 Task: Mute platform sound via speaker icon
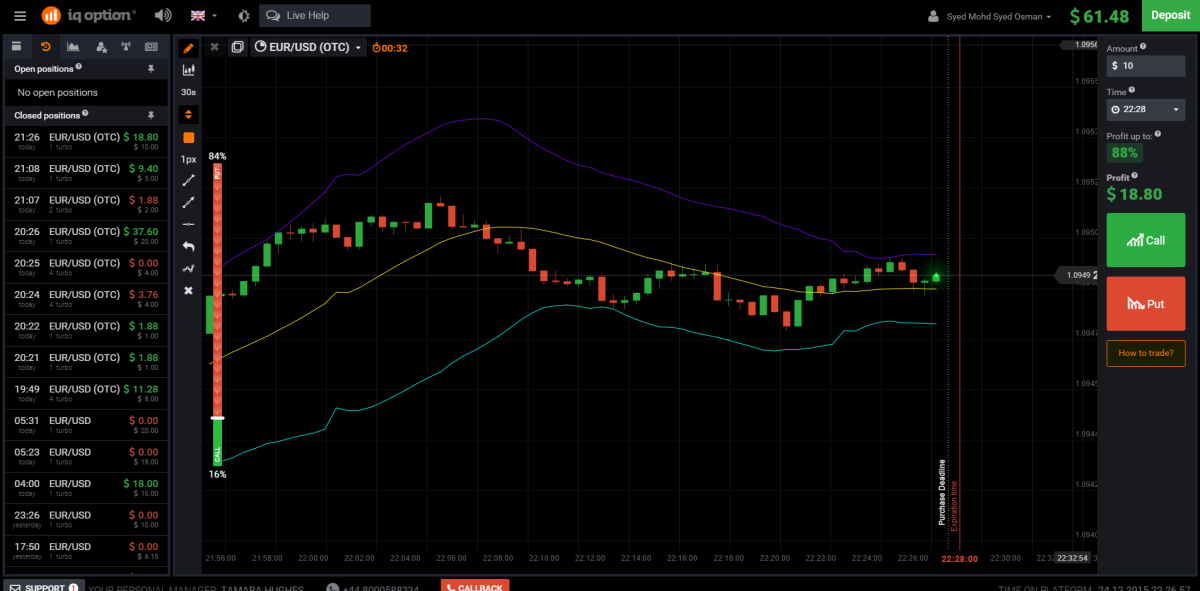point(163,16)
